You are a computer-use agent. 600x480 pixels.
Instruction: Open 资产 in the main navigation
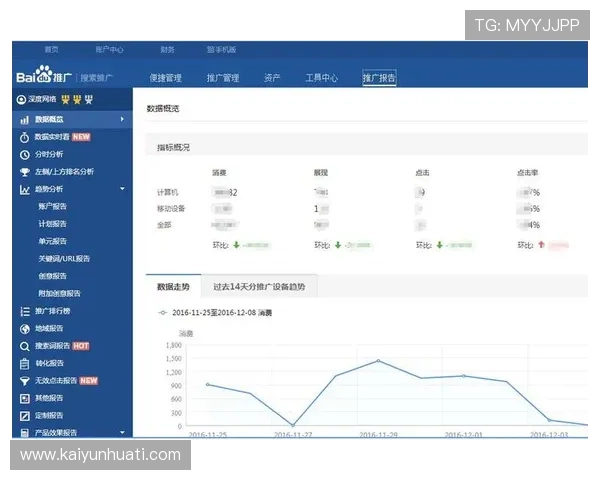click(272, 78)
